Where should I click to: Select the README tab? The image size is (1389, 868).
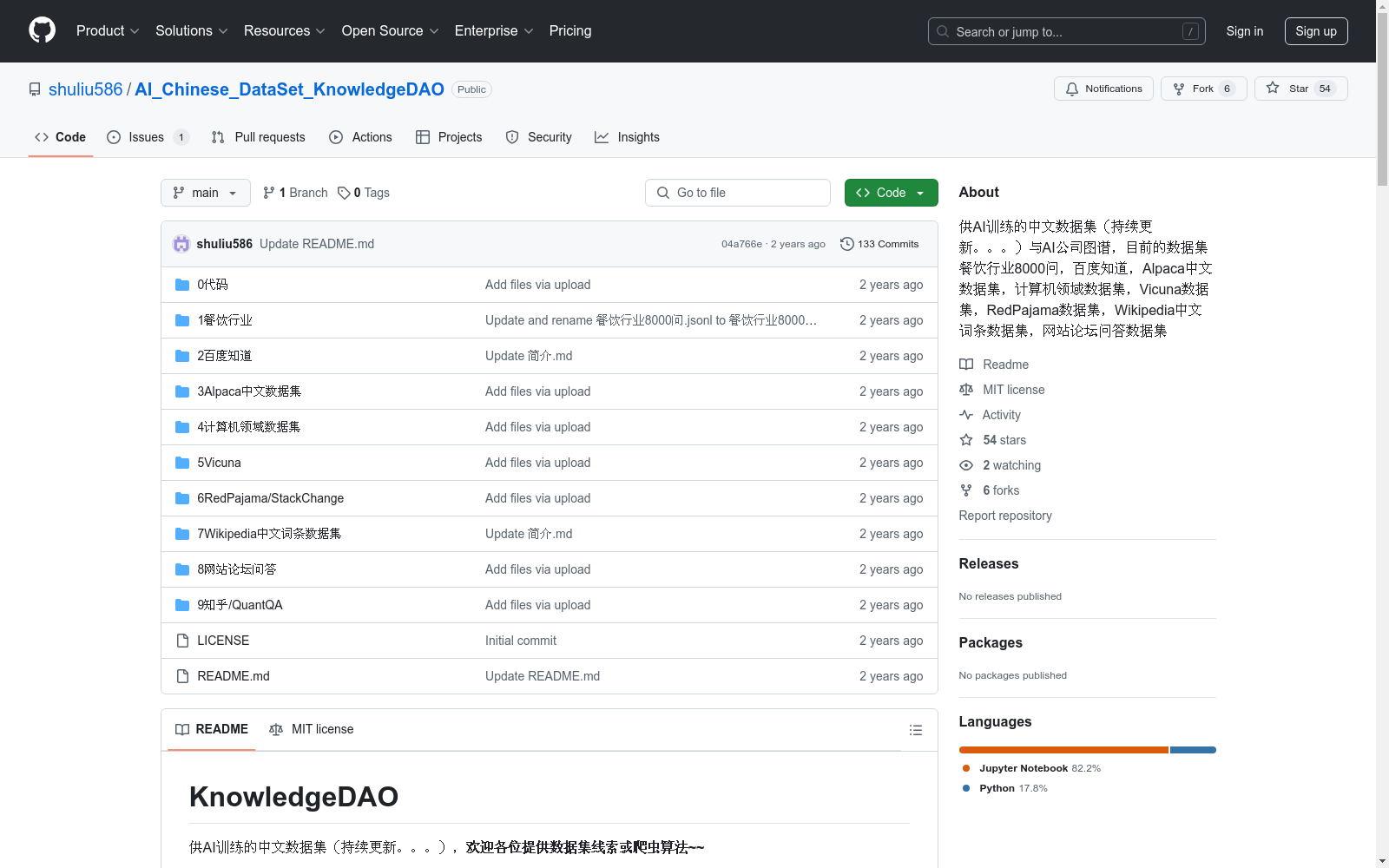click(212, 729)
